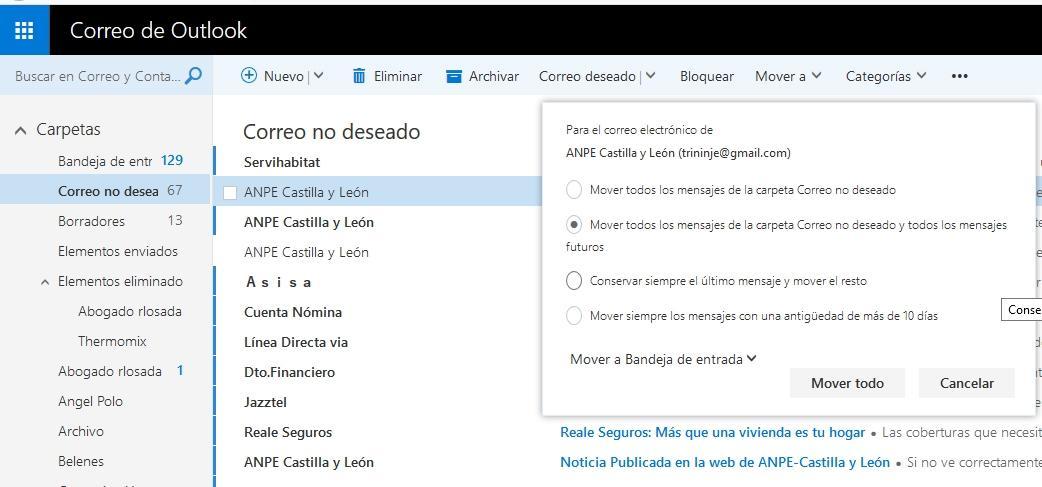Select Mover todos los mensajes de la carpeta option

(574, 190)
